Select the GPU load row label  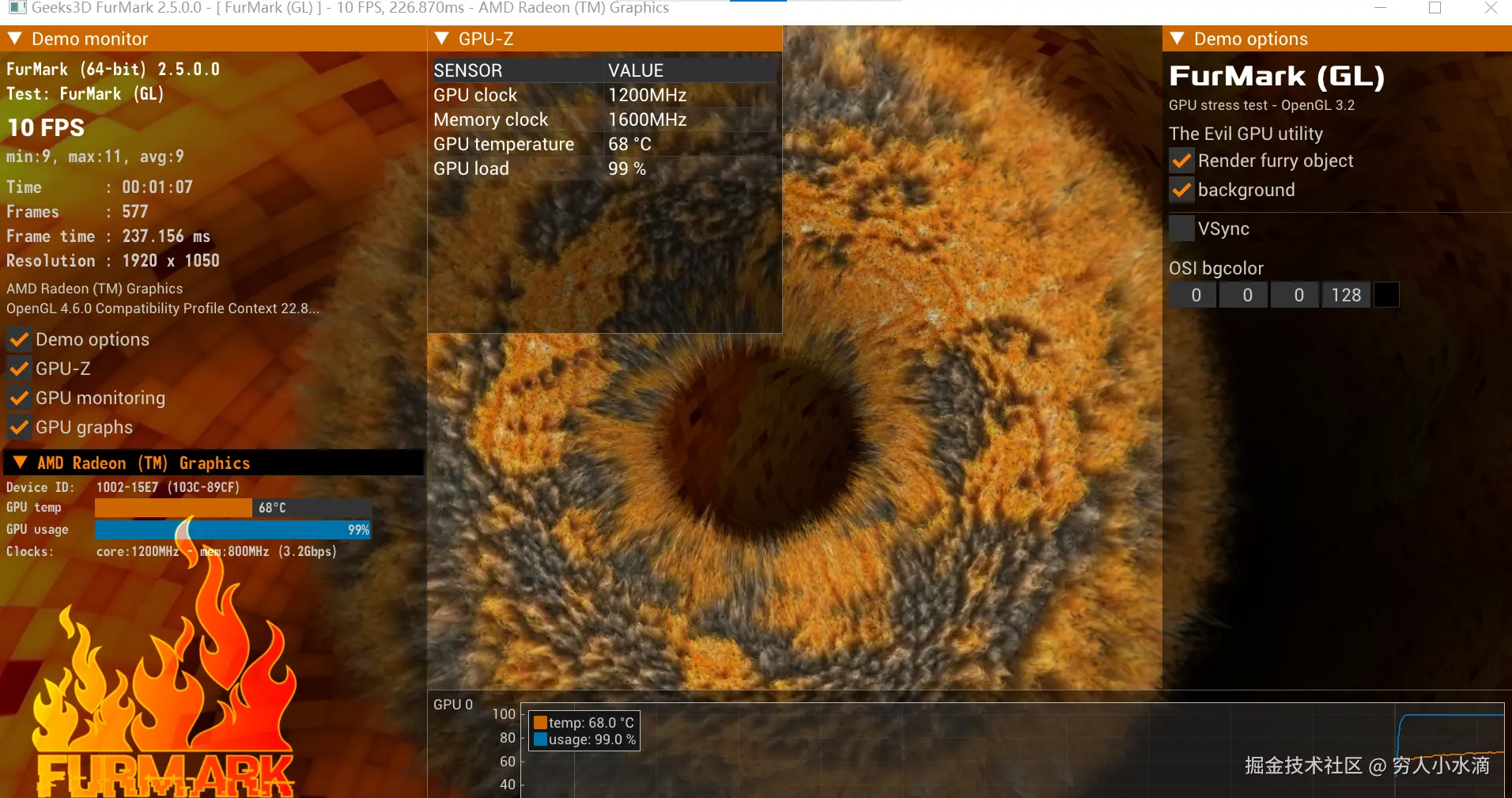(x=471, y=168)
